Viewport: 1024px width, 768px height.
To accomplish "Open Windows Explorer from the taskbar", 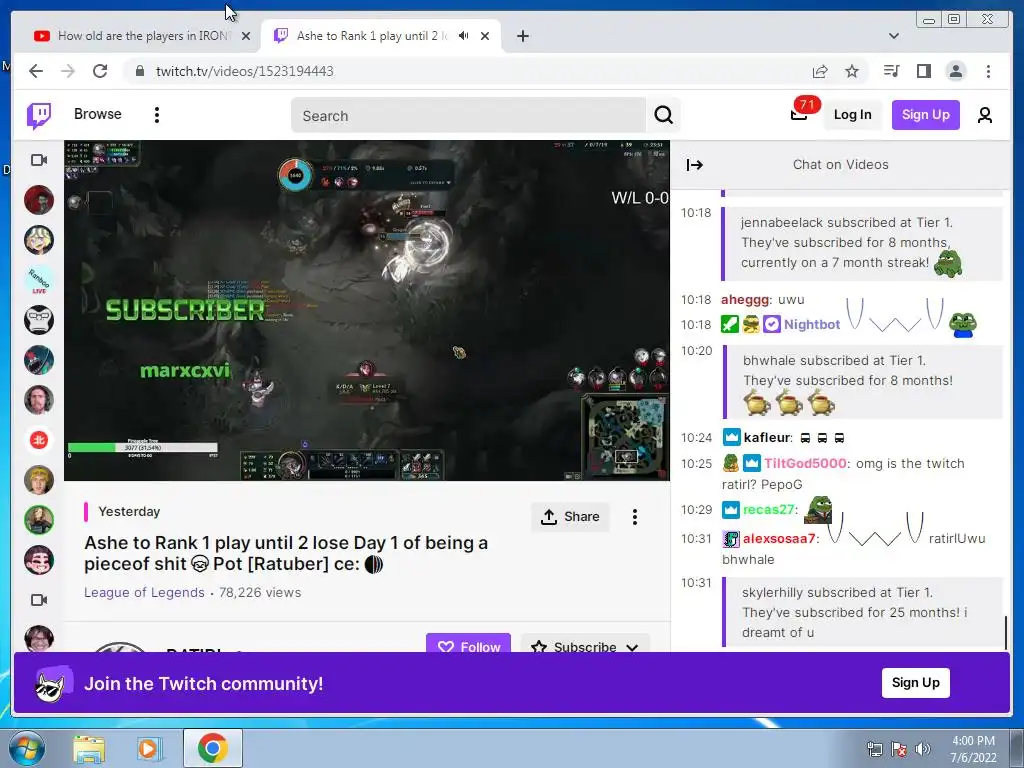I will (x=89, y=749).
